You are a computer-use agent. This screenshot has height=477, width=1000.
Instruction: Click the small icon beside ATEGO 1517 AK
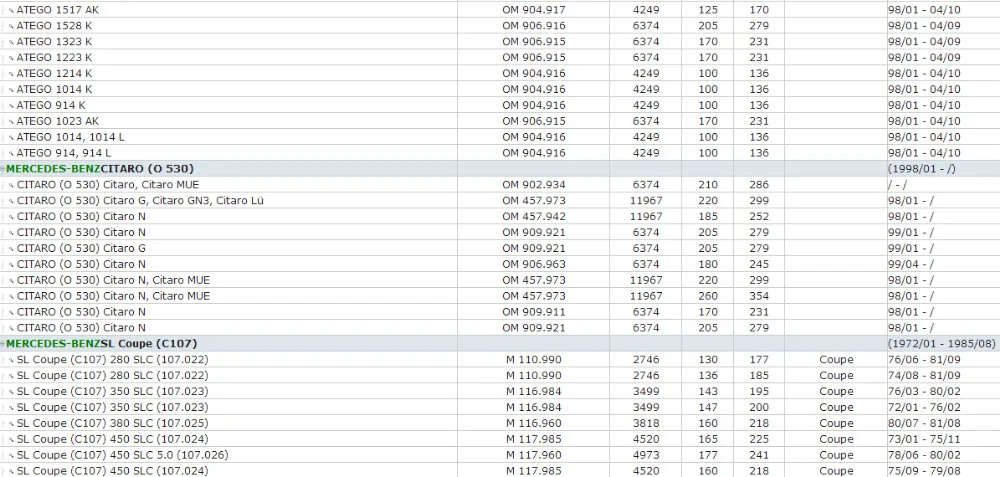click(x=11, y=11)
